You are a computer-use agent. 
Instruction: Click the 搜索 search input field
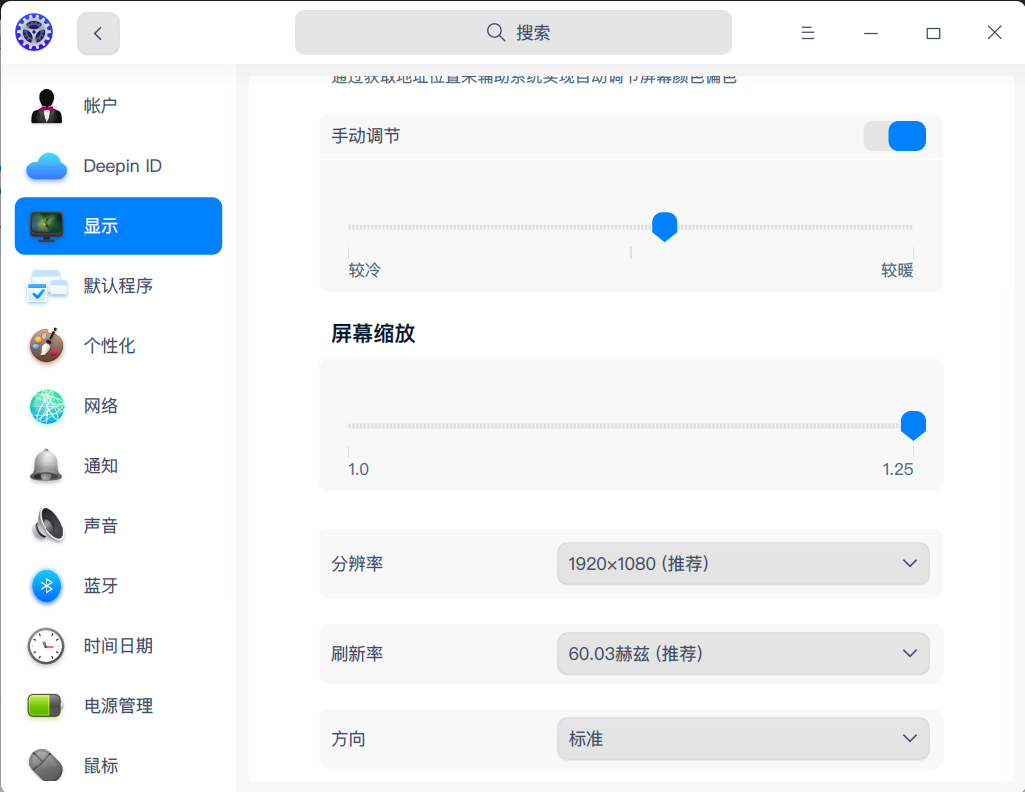click(x=513, y=33)
